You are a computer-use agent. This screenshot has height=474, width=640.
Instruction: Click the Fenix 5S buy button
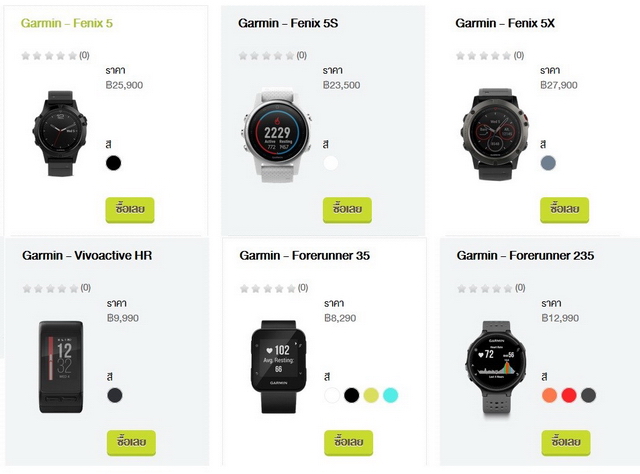(347, 210)
